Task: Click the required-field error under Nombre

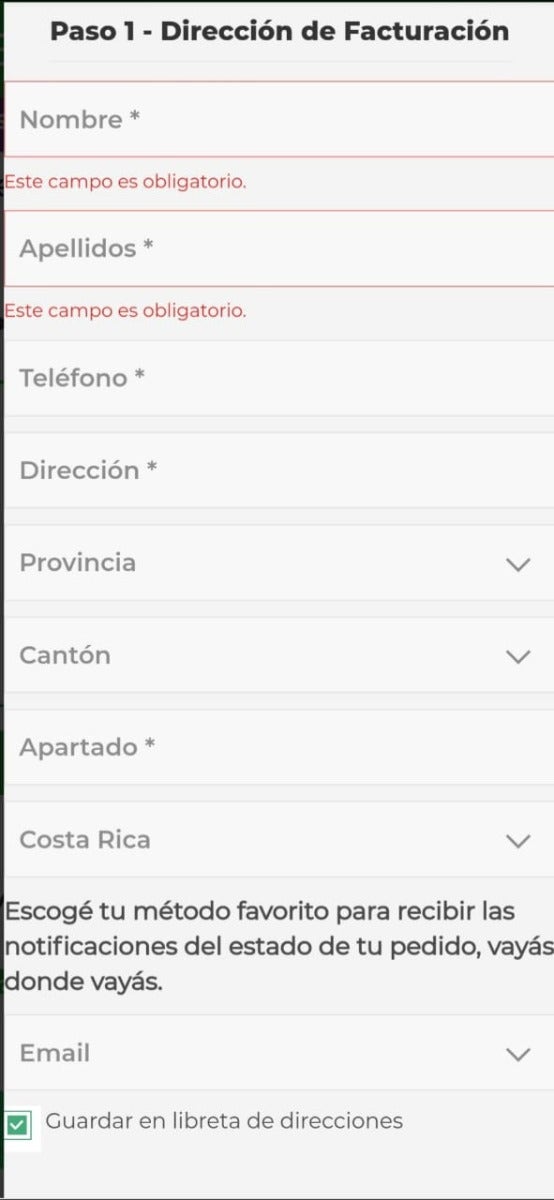Action: [x=125, y=182]
